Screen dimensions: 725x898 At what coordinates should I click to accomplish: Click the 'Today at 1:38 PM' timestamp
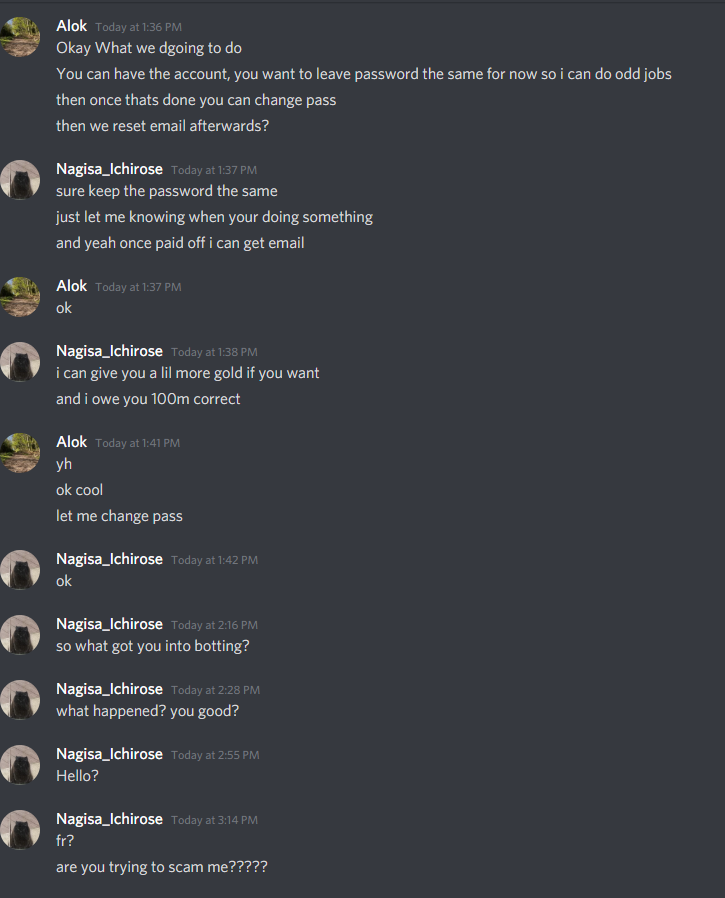(x=214, y=352)
